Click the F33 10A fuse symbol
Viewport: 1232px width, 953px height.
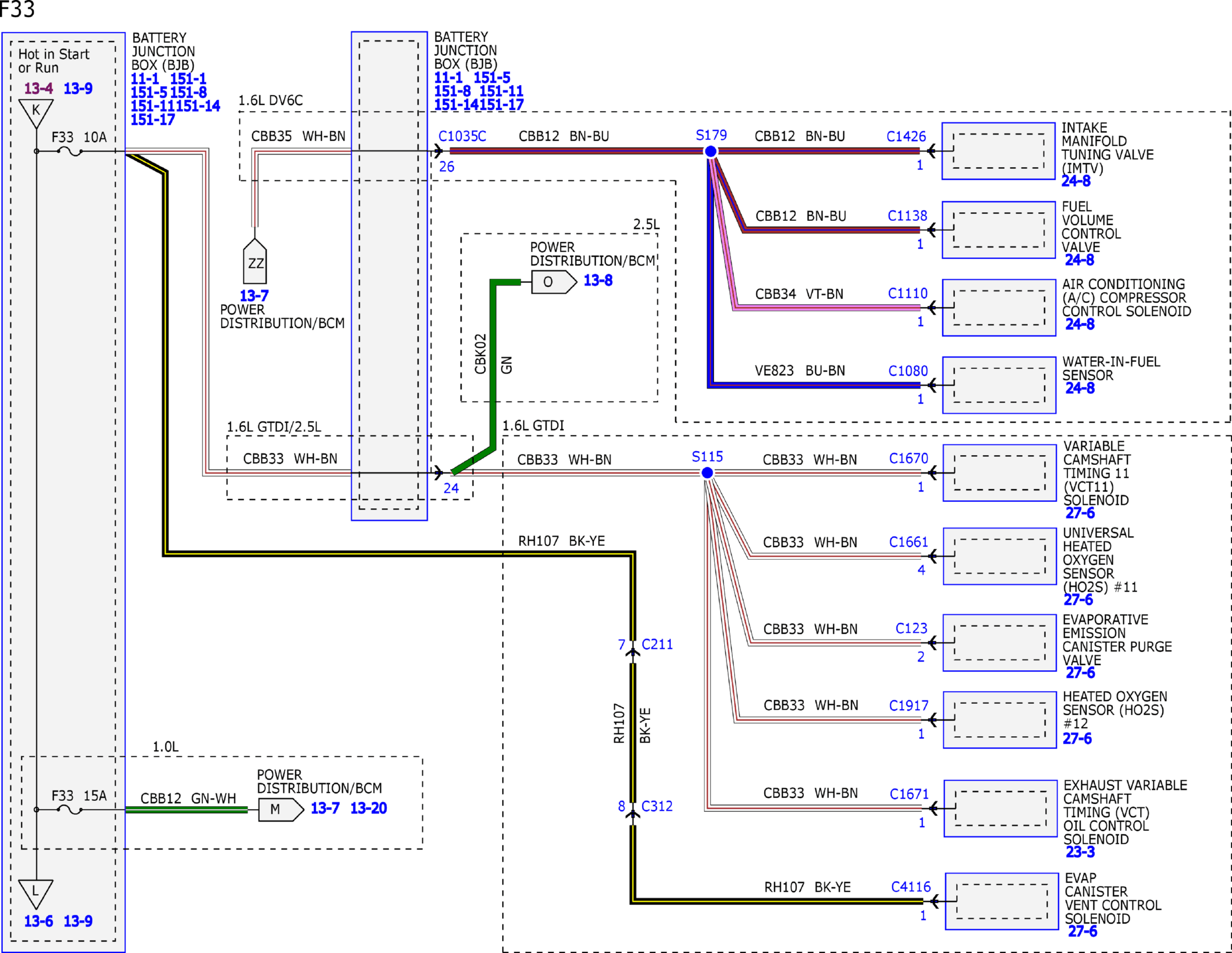[70, 152]
